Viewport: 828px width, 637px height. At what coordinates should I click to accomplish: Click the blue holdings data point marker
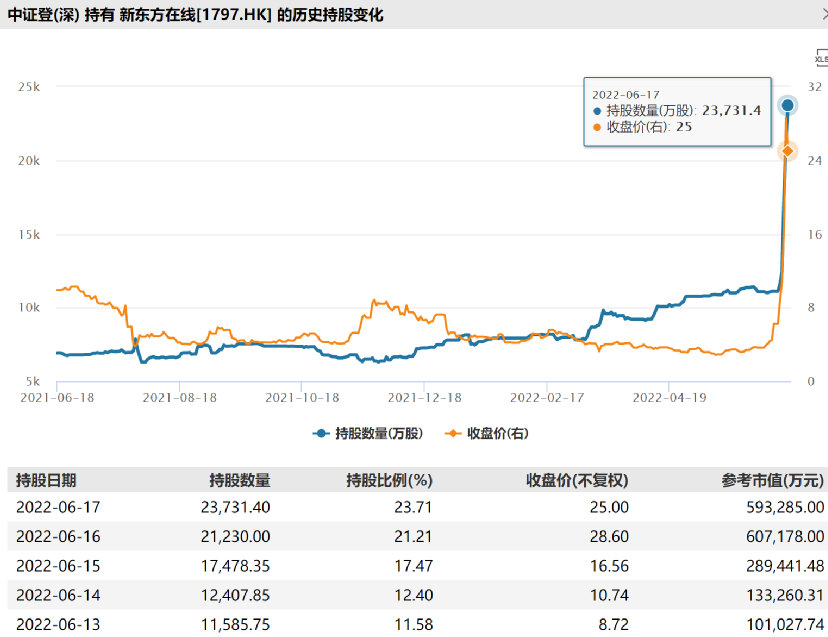[787, 105]
